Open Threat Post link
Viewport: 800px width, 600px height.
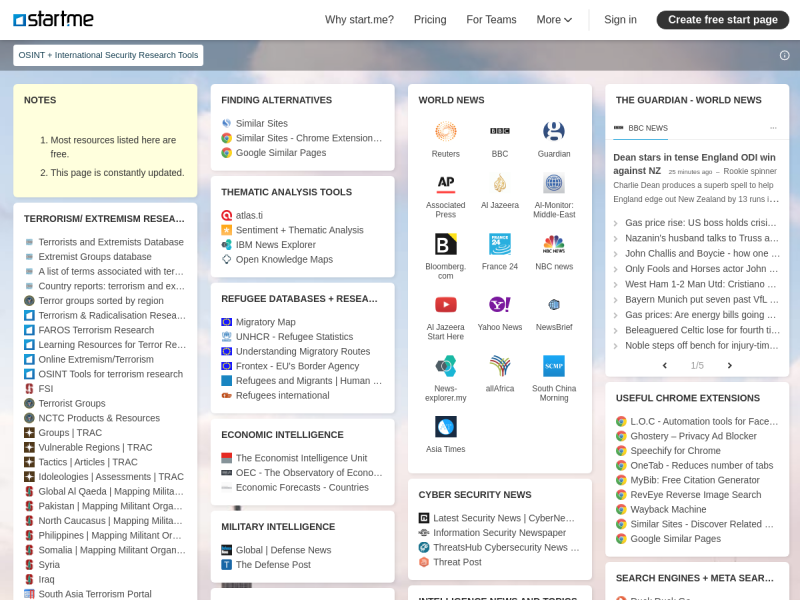click(457, 562)
